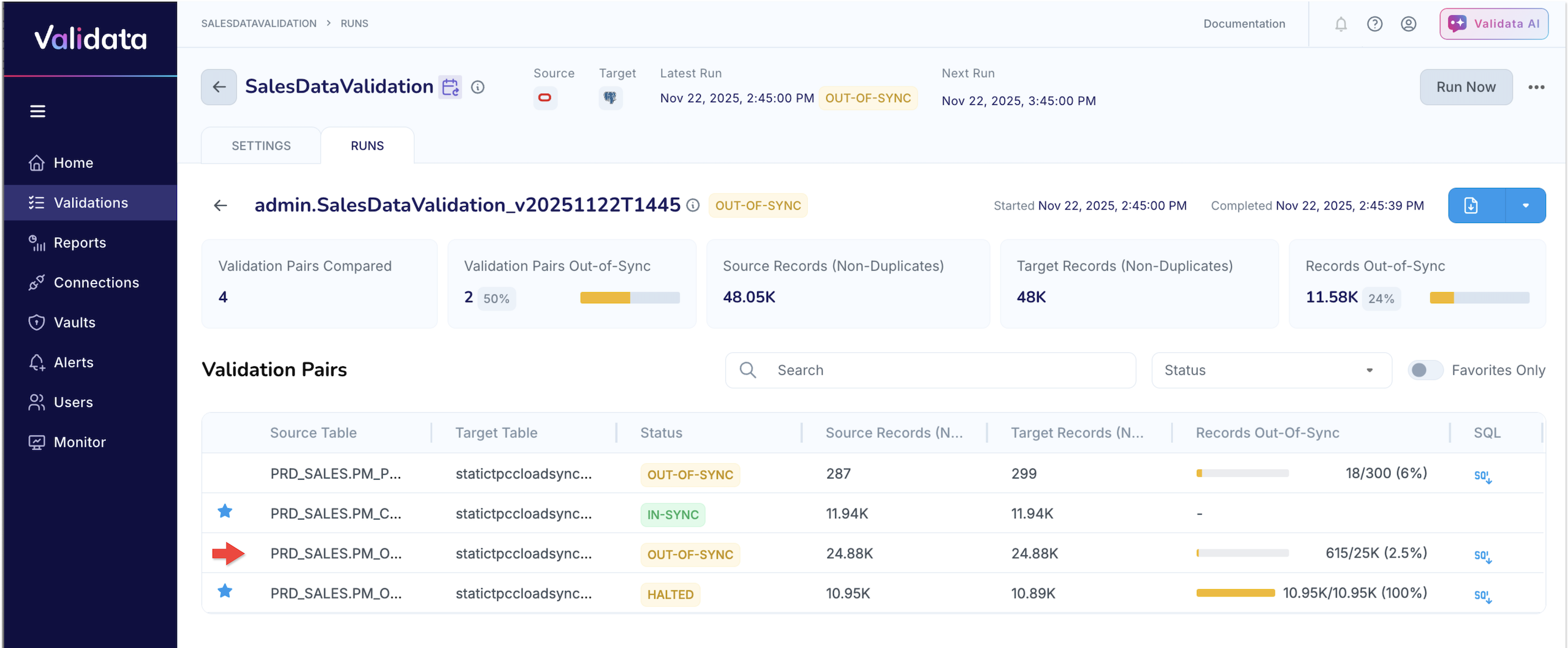Click the Oracle source connection icon
This screenshot has width=1568, height=648.
coord(545,97)
